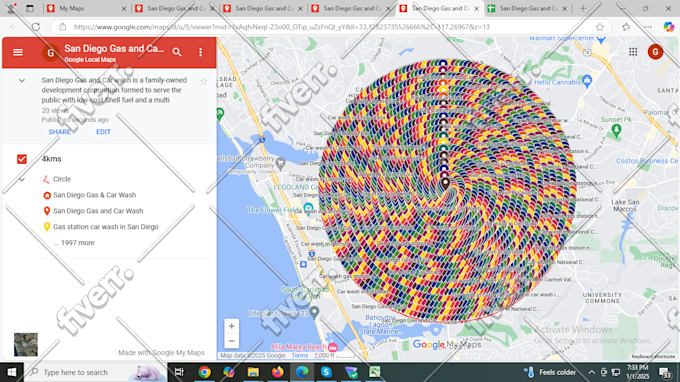
Task: Open File Explorer from the taskbar
Action: coord(253,372)
